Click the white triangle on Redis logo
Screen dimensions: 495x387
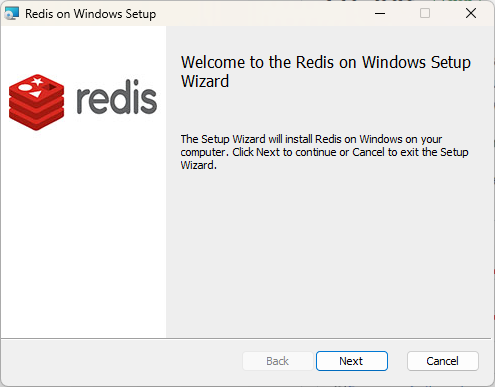36,94
